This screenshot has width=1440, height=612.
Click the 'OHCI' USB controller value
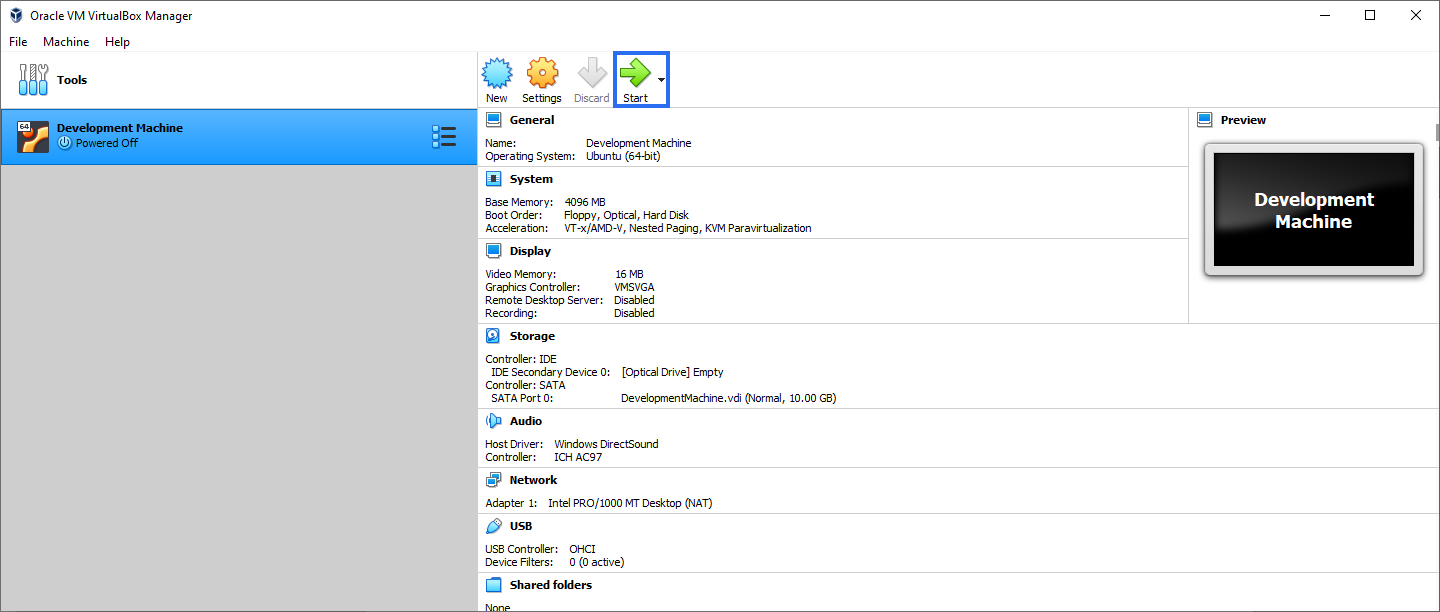[x=582, y=549]
